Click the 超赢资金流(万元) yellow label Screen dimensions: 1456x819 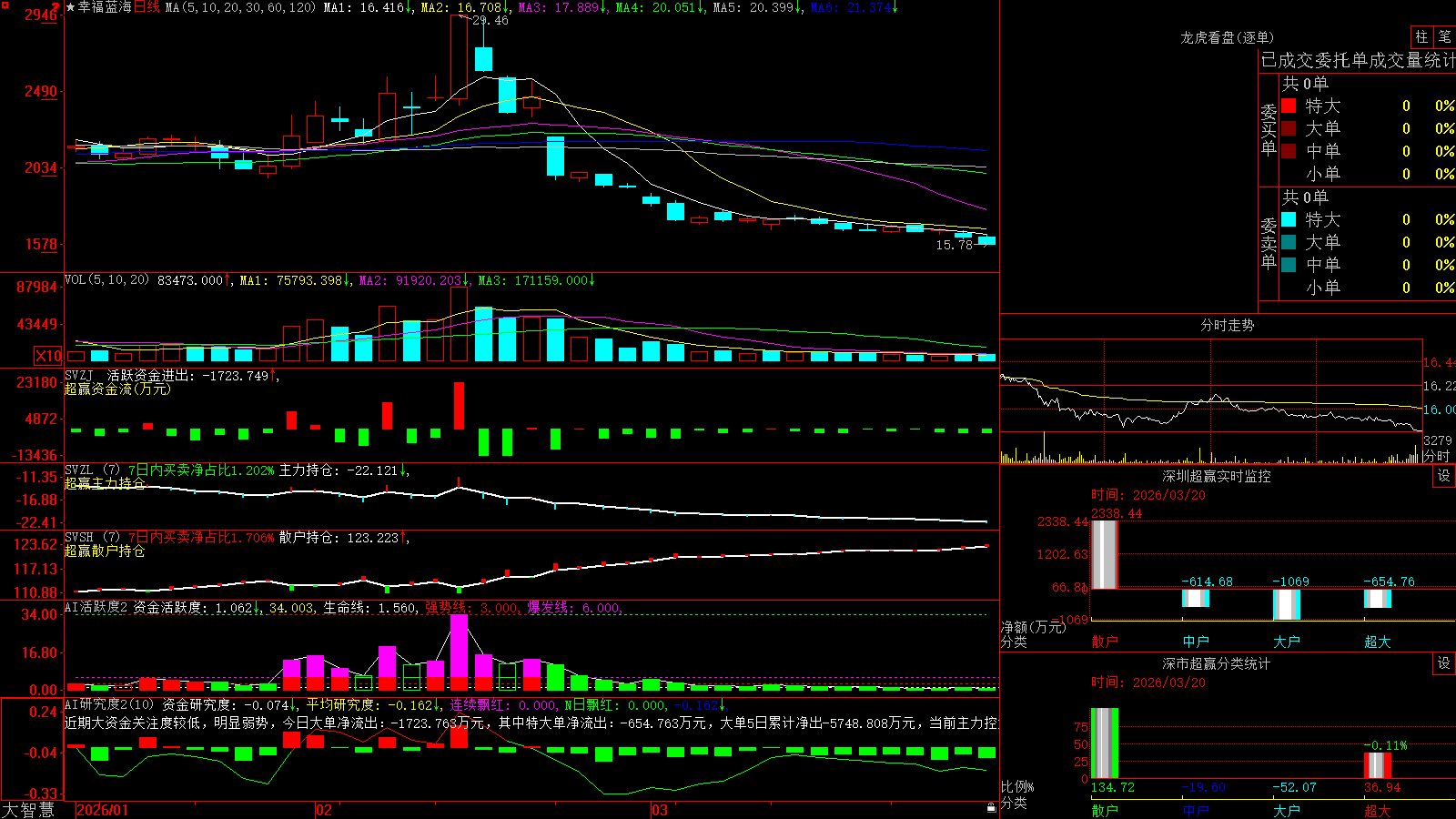pyautogui.click(x=117, y=389)
